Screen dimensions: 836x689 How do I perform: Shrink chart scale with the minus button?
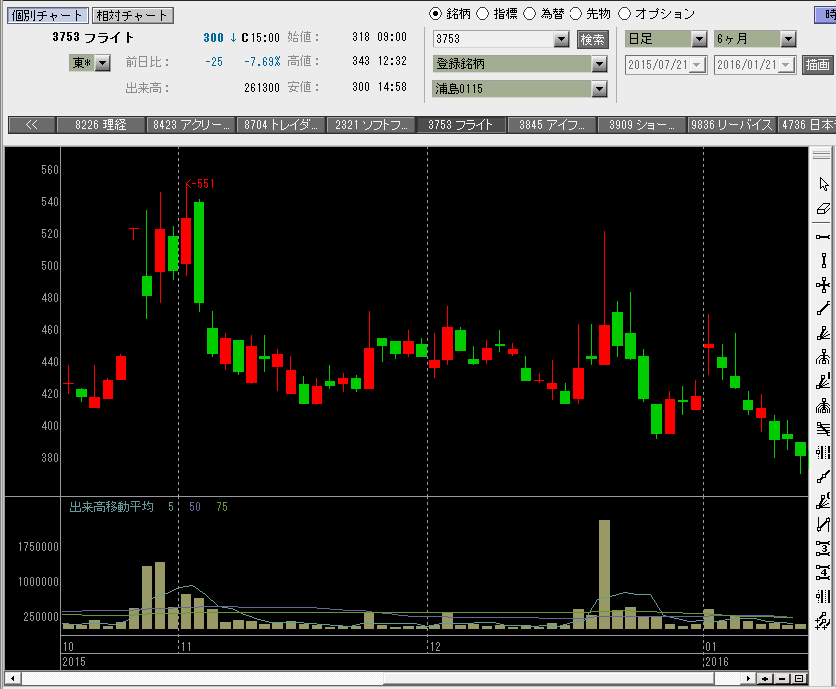782,678
